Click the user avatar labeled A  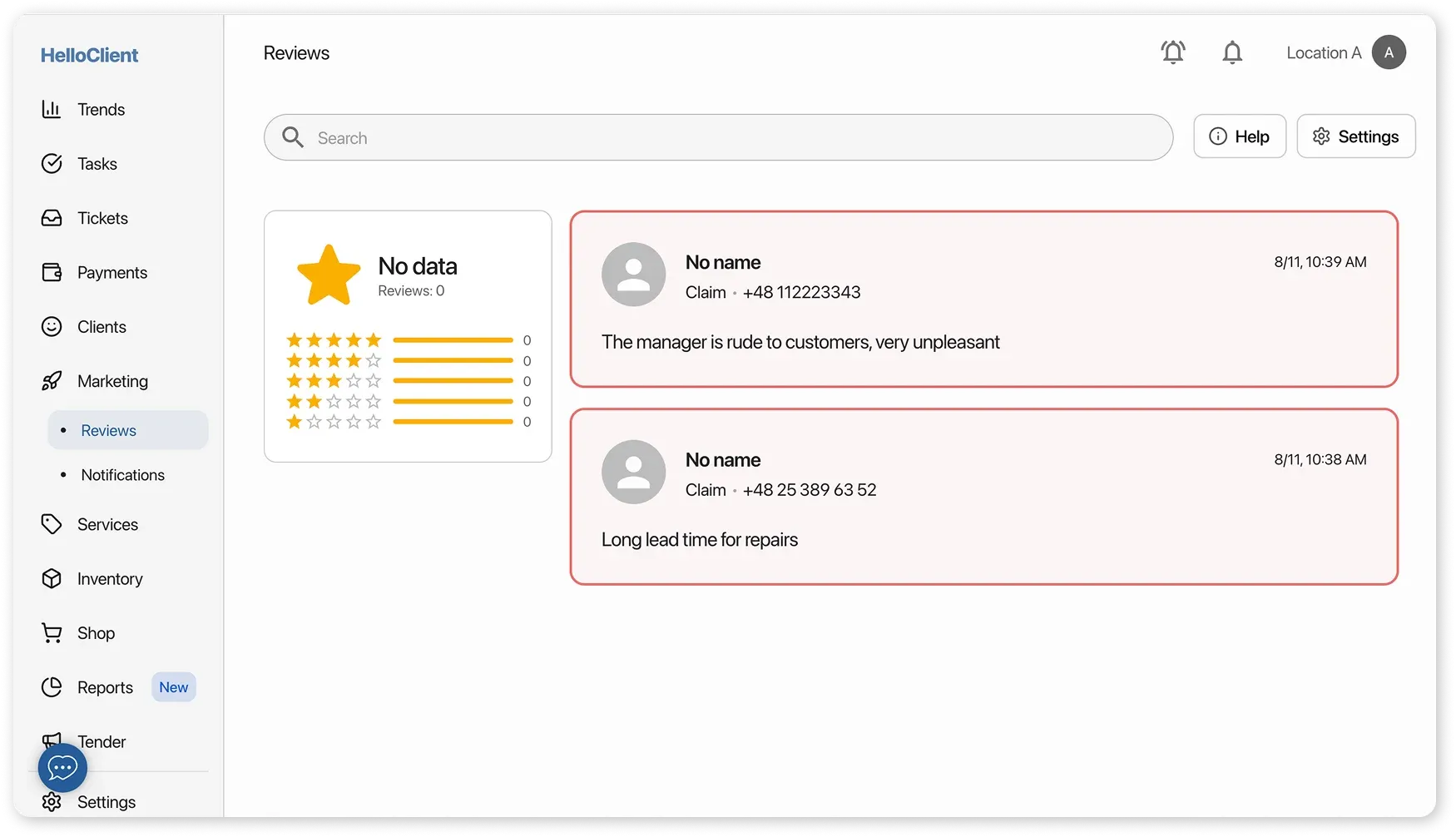[1389, 52]
